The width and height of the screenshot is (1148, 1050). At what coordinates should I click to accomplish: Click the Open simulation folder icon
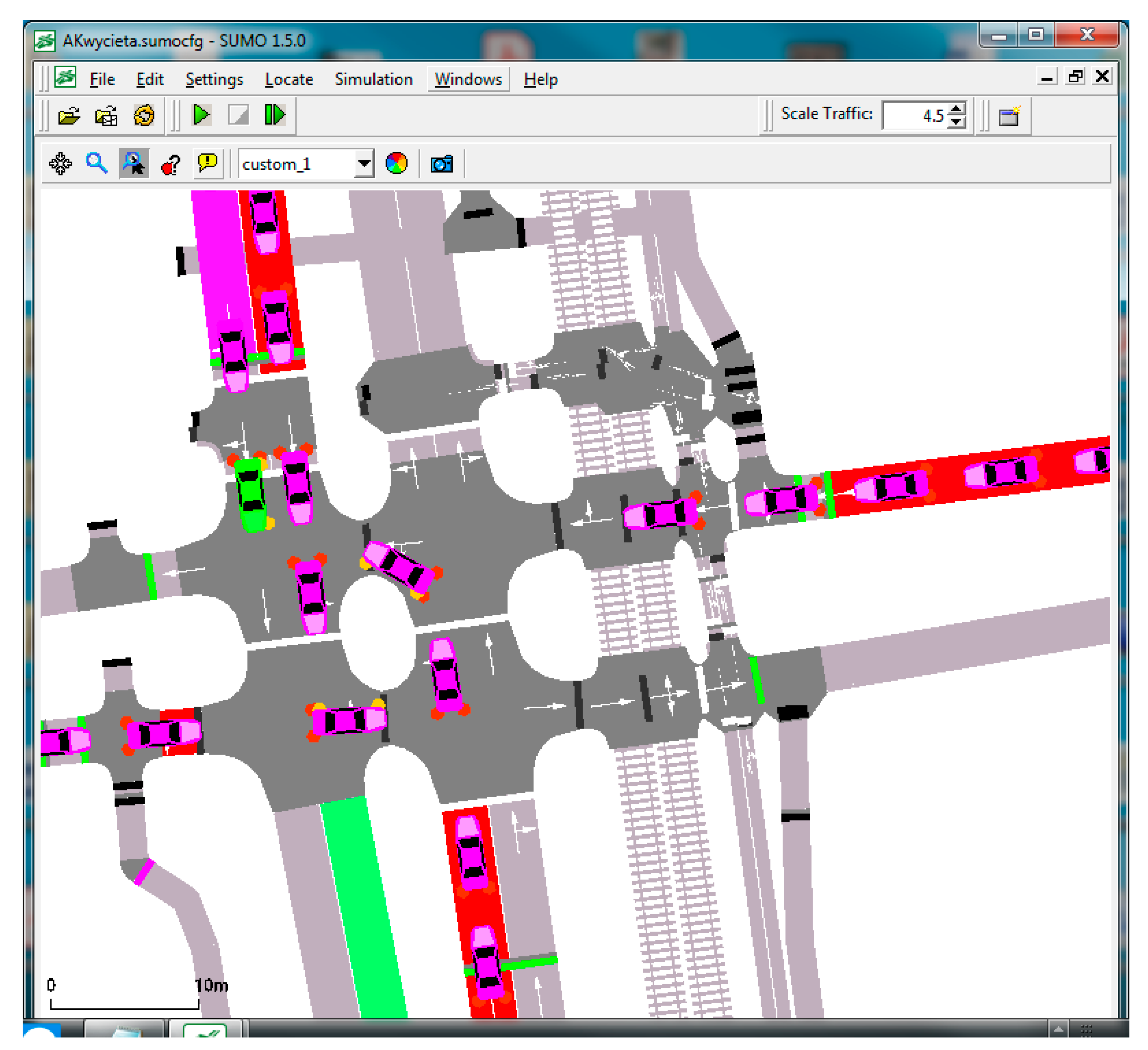tap(69, 116)
